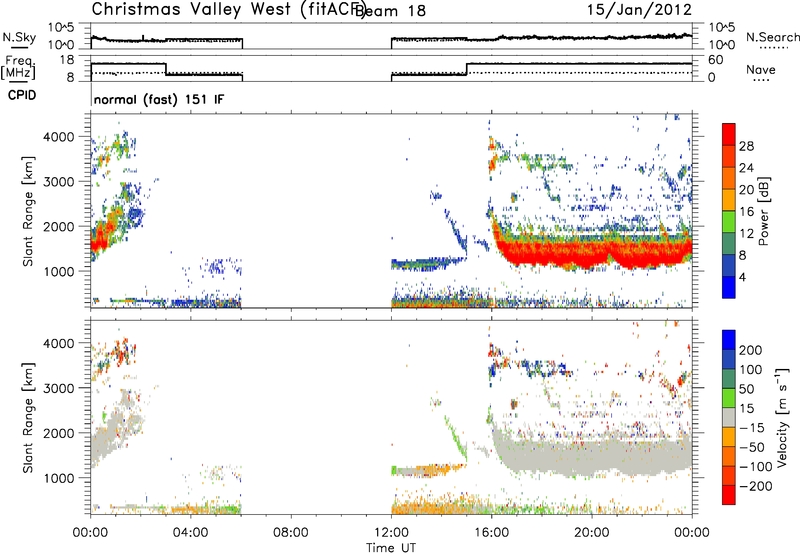
Task: Click the '16:00' time axis label
Action: pos(491,533)
